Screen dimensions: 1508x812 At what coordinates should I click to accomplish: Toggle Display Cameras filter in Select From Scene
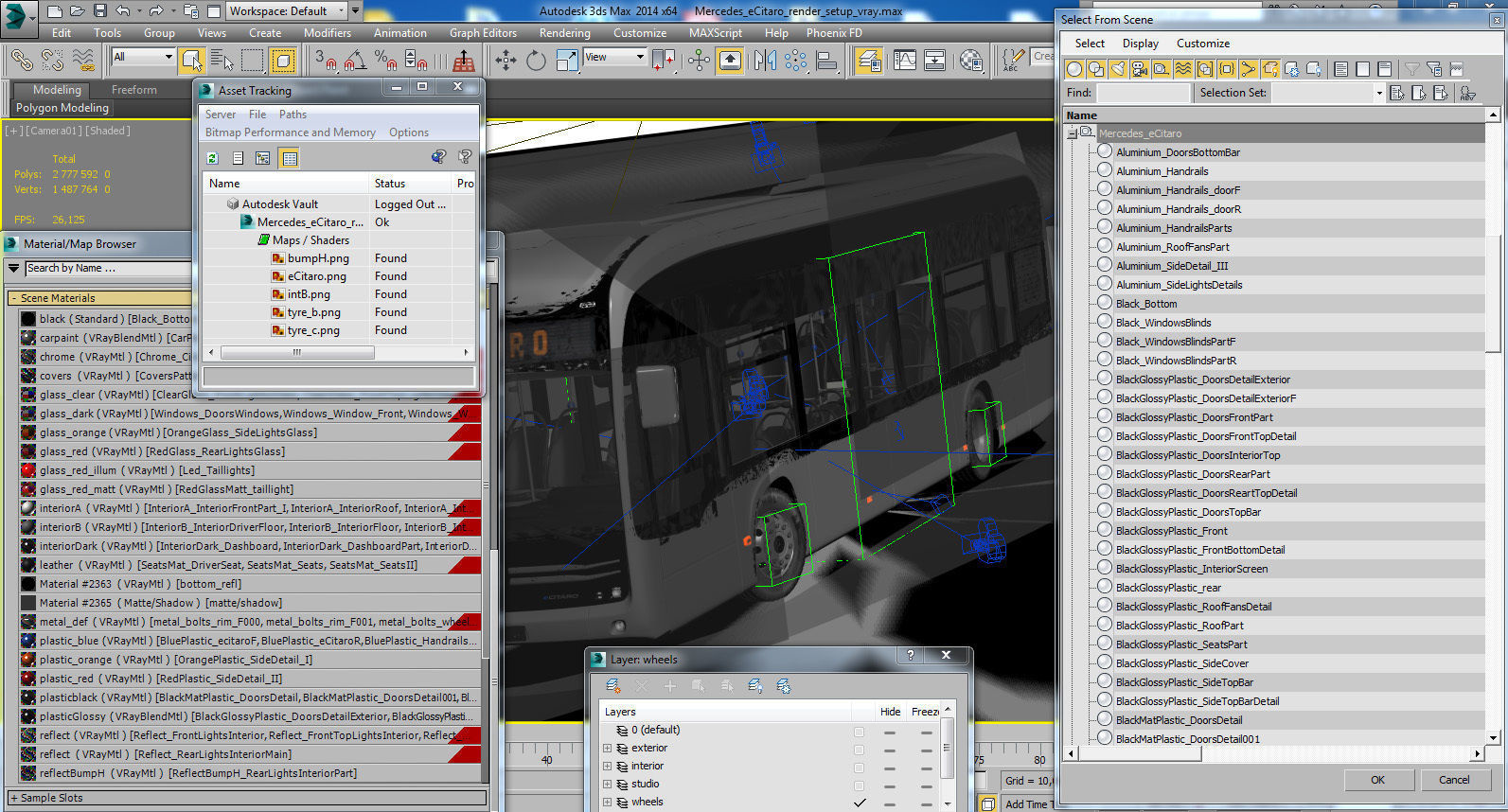[x=1139, y=69]
